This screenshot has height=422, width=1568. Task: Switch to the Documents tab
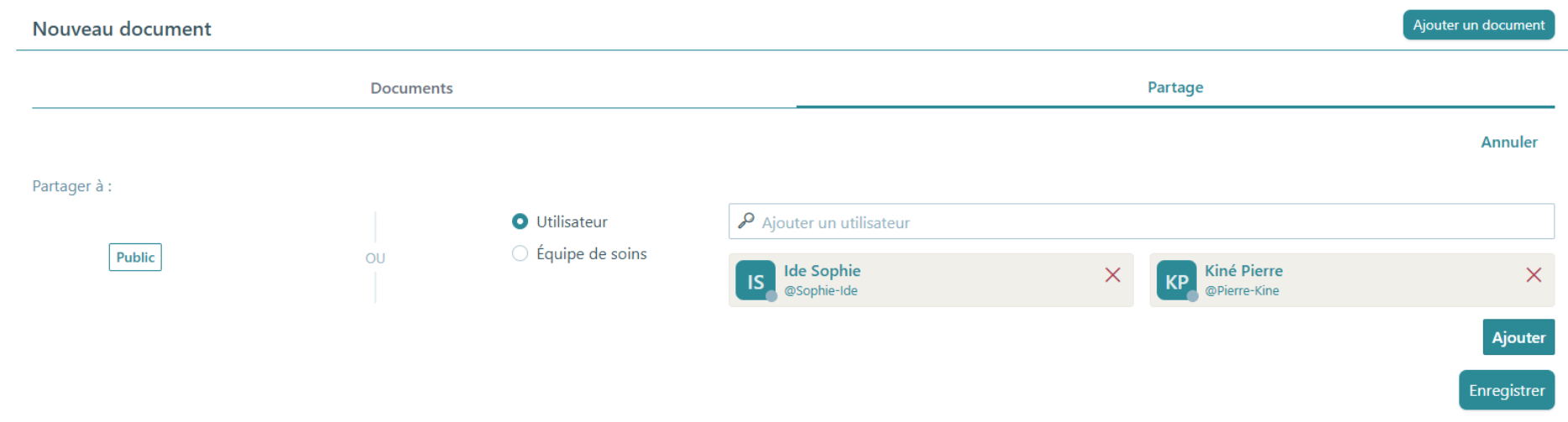411,88
